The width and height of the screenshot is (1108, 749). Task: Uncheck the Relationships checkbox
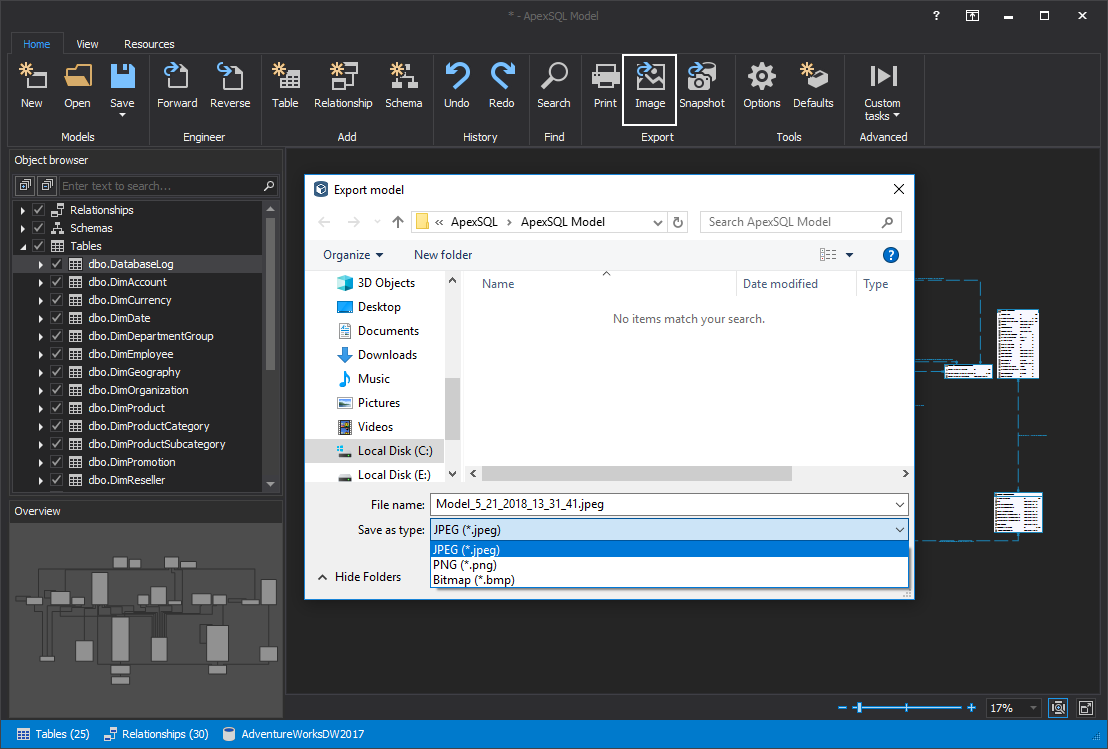[x=39, y=210]
